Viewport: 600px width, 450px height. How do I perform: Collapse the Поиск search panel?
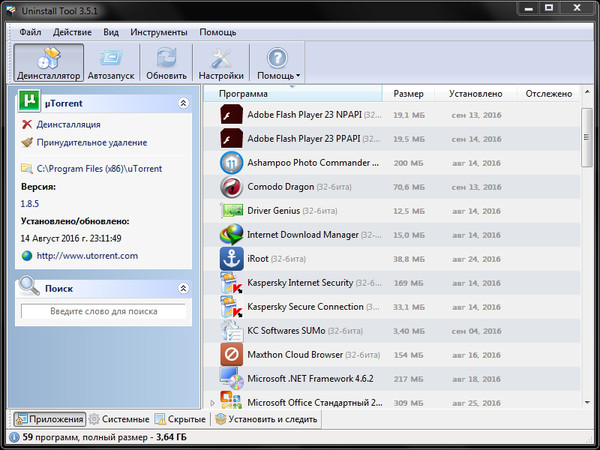[x=183, y=288]
